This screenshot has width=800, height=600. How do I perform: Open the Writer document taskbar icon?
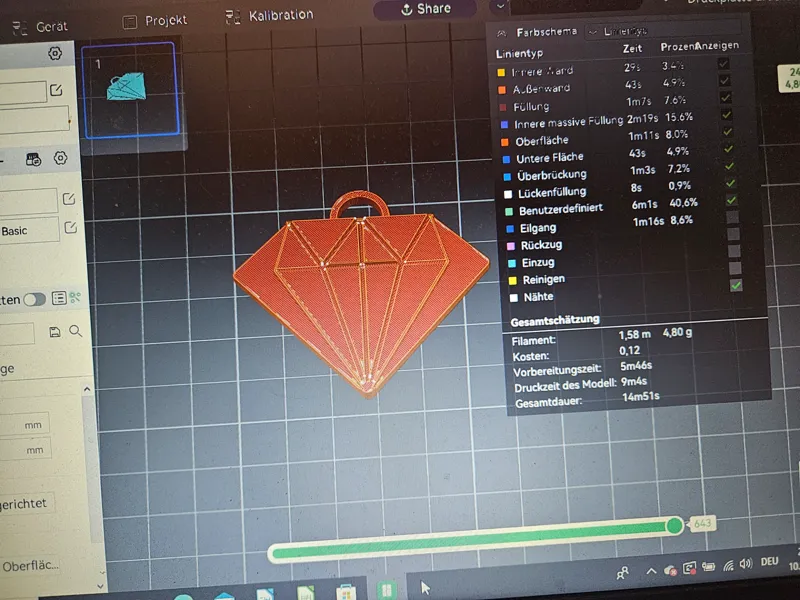point(265,595)
